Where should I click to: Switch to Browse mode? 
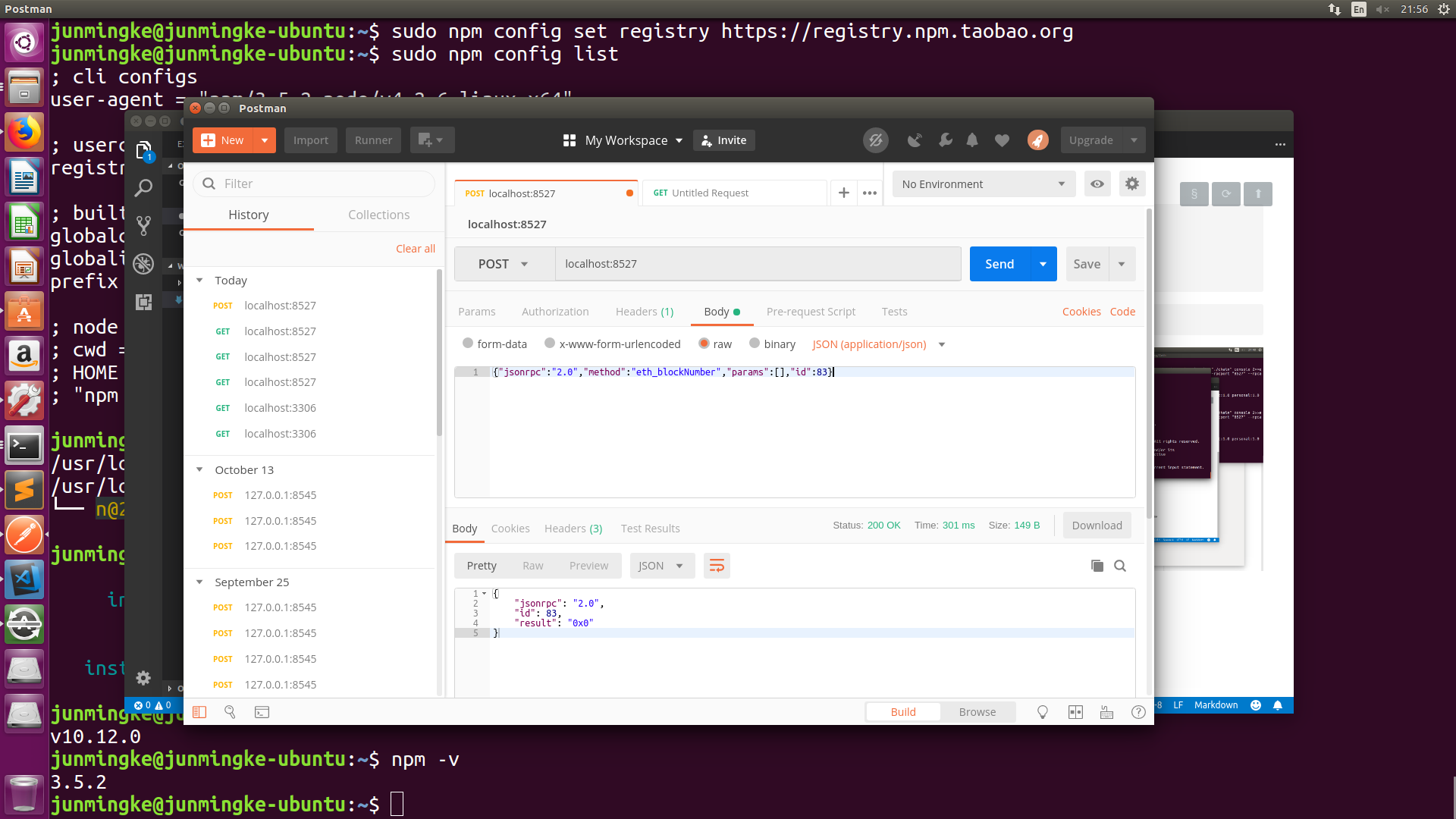pyautogui.click(x=977, y=712)
